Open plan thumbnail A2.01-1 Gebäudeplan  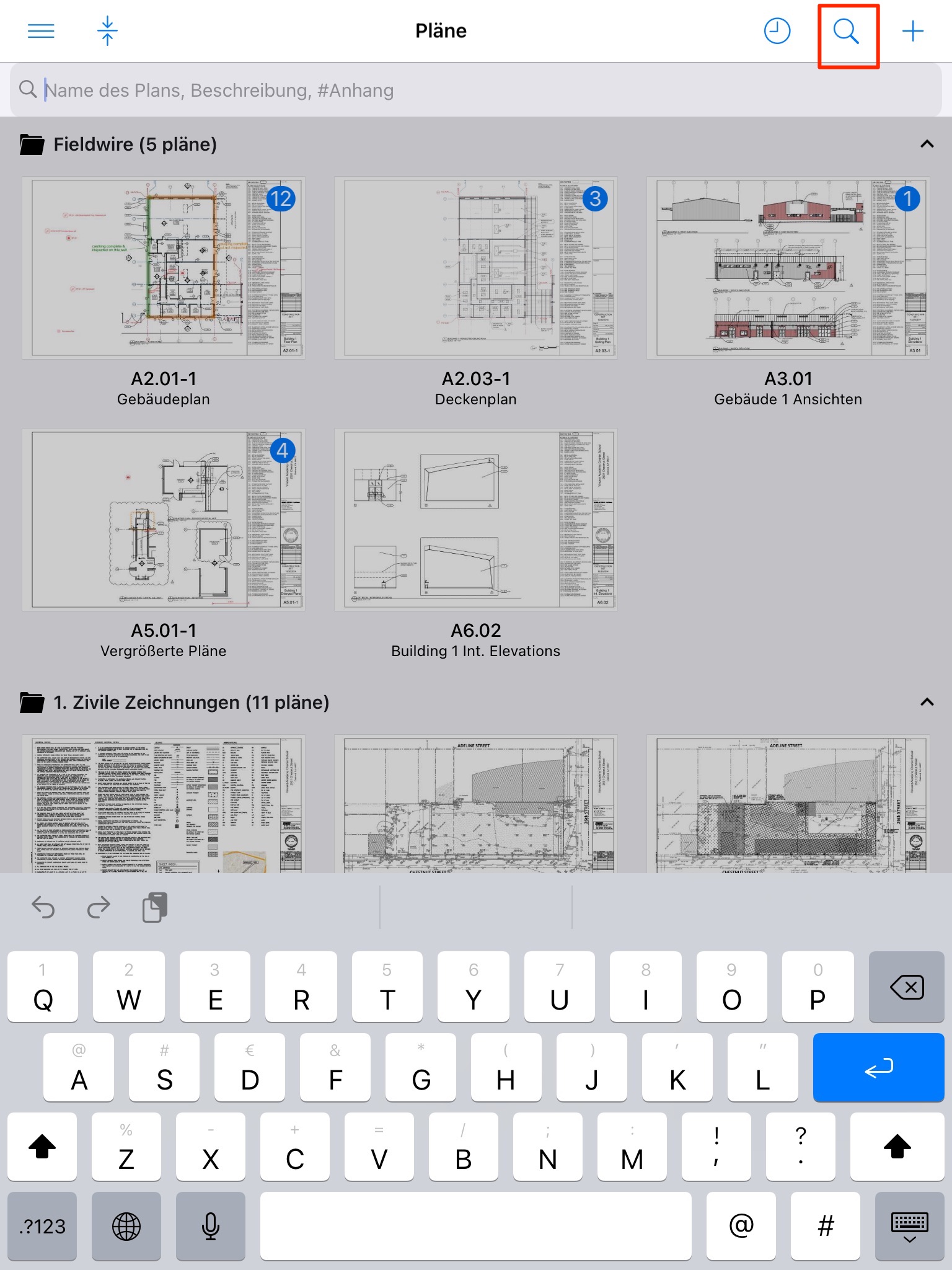tap(164, 268)
